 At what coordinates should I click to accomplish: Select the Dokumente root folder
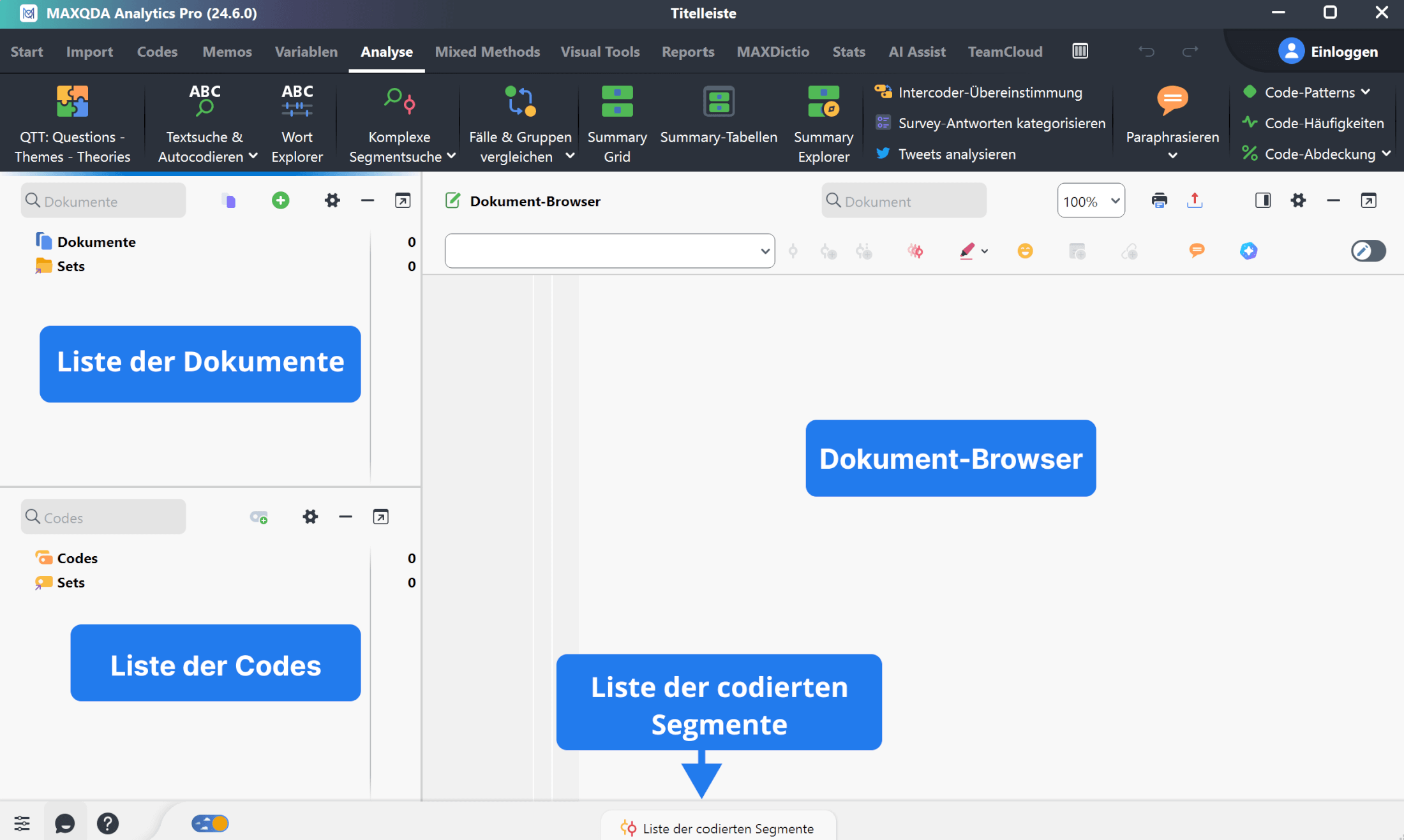point(96,242)
